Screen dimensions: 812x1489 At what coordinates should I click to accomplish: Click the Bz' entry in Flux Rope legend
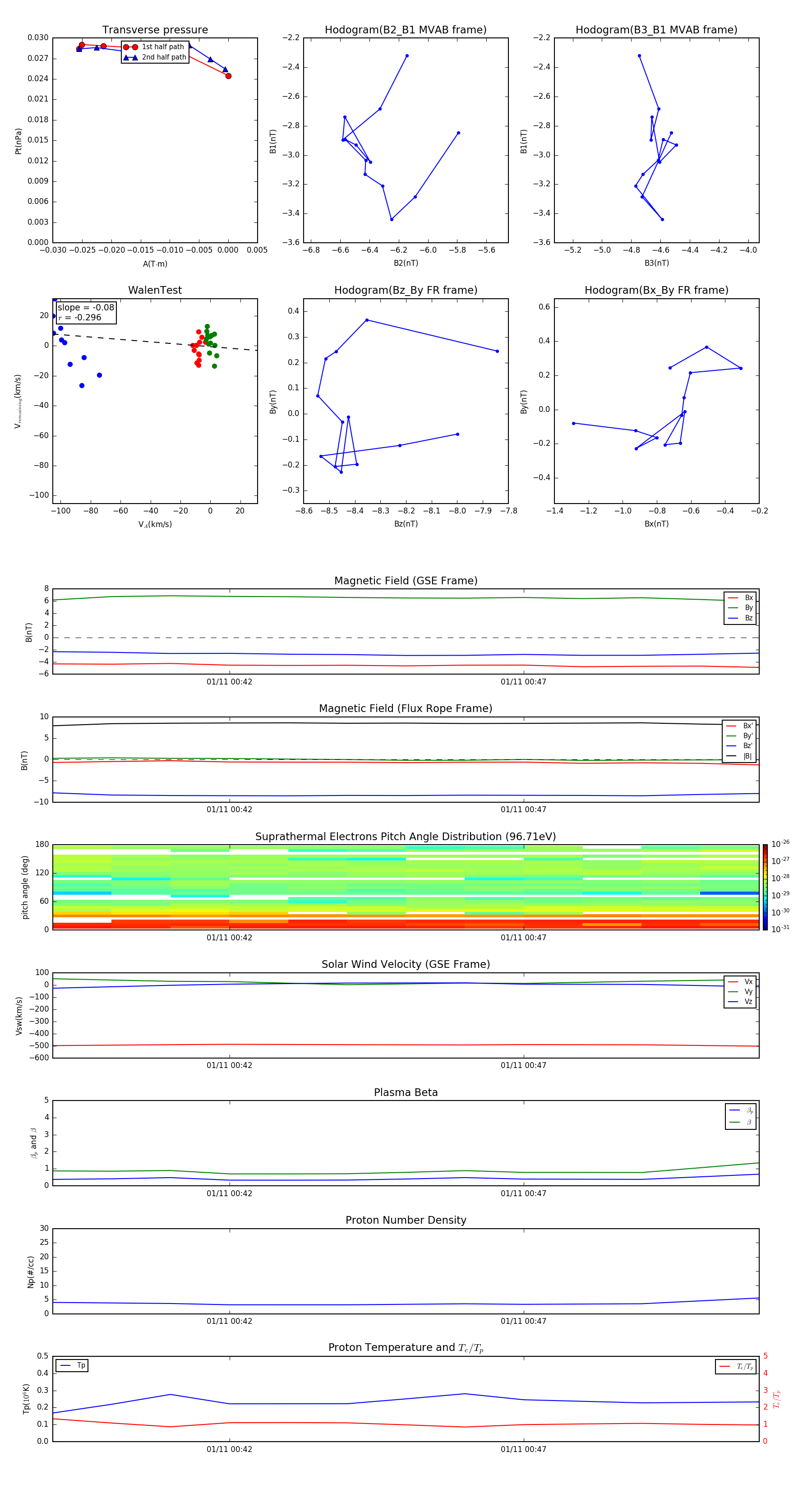pyautogui.click(x=740, y=746)
